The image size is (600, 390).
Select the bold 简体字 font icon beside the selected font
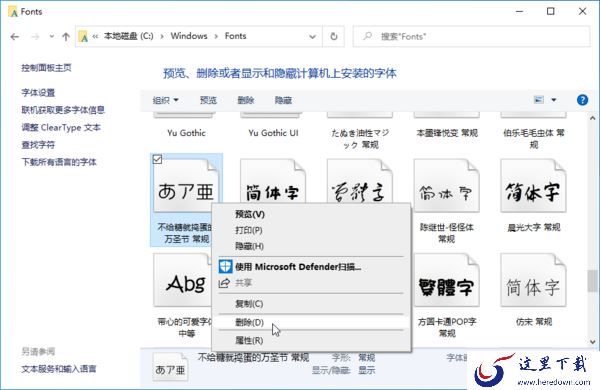click(x=273, y=182)
